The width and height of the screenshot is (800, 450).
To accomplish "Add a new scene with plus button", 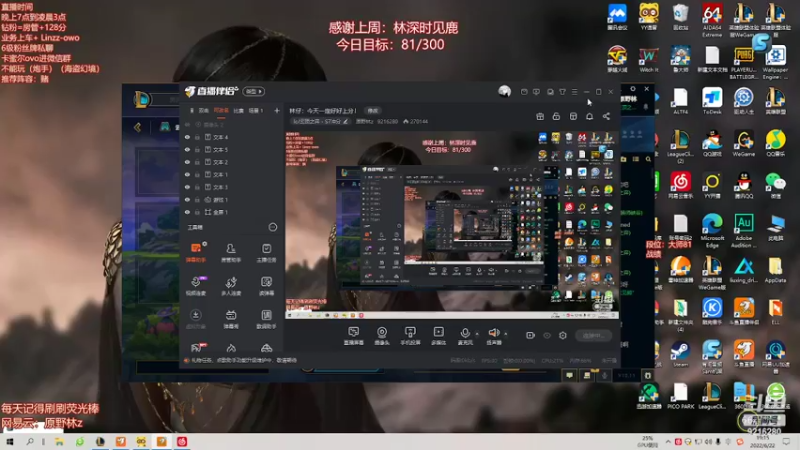I will coord(277,110).
